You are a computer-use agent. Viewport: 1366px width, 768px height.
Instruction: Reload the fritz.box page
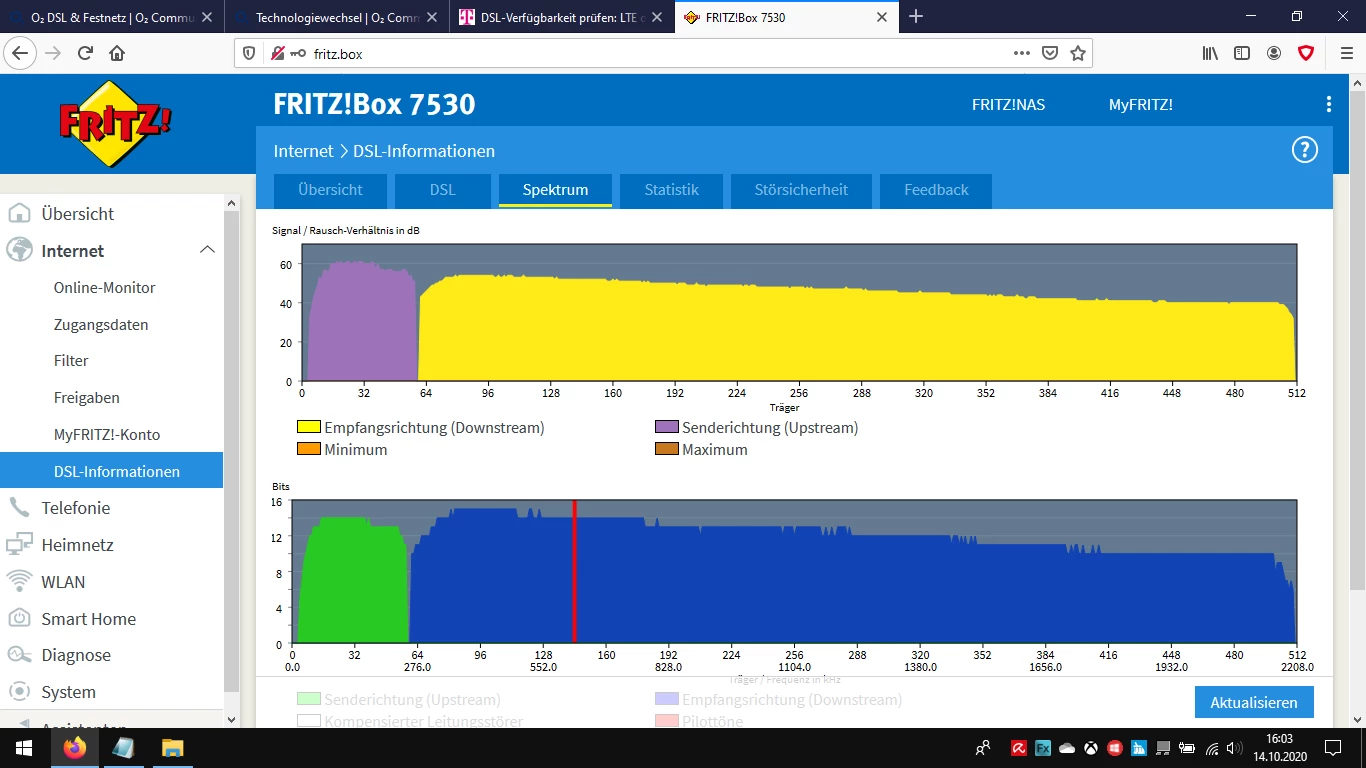85,54
